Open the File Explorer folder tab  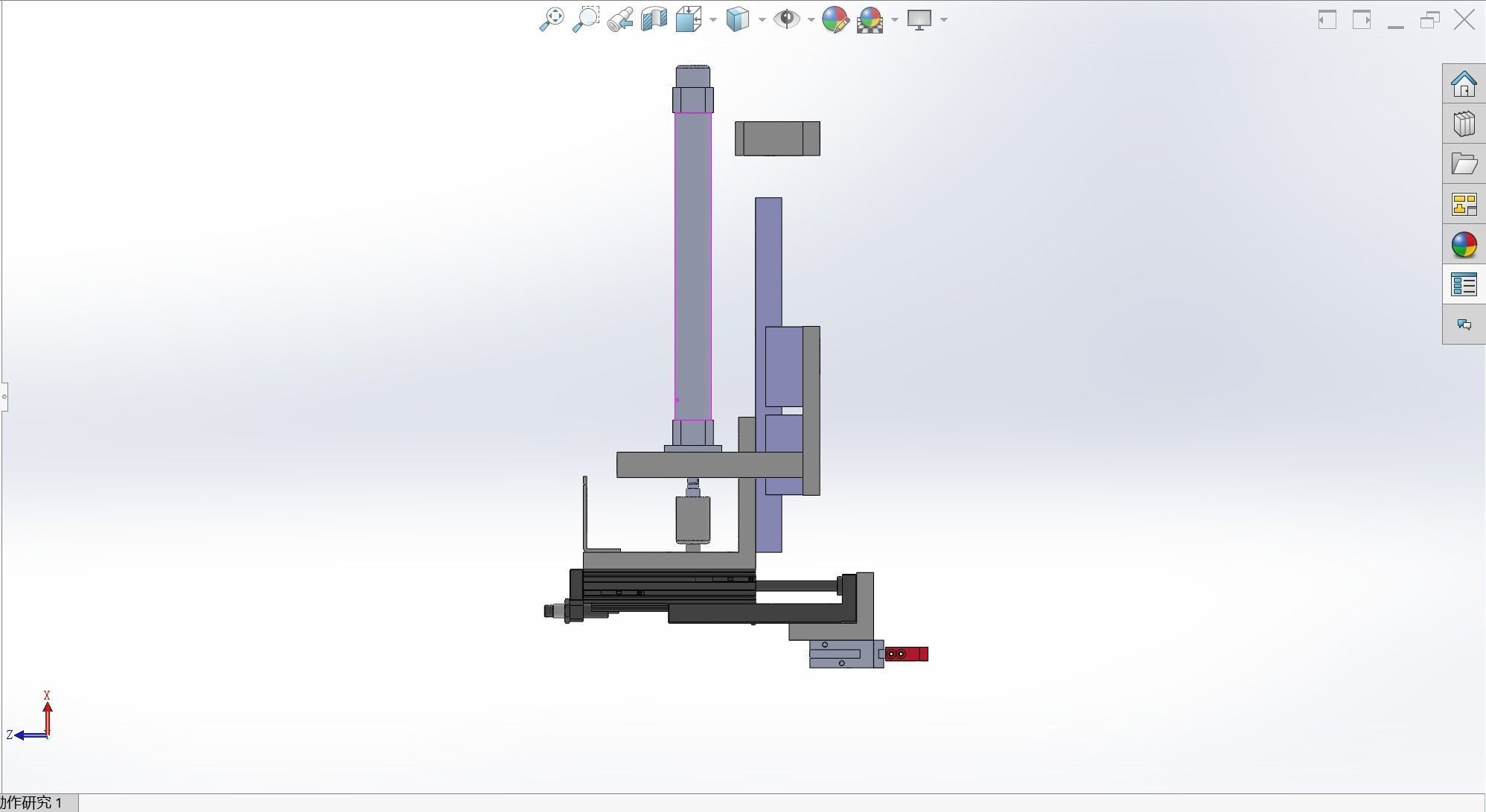(1464, 164)
